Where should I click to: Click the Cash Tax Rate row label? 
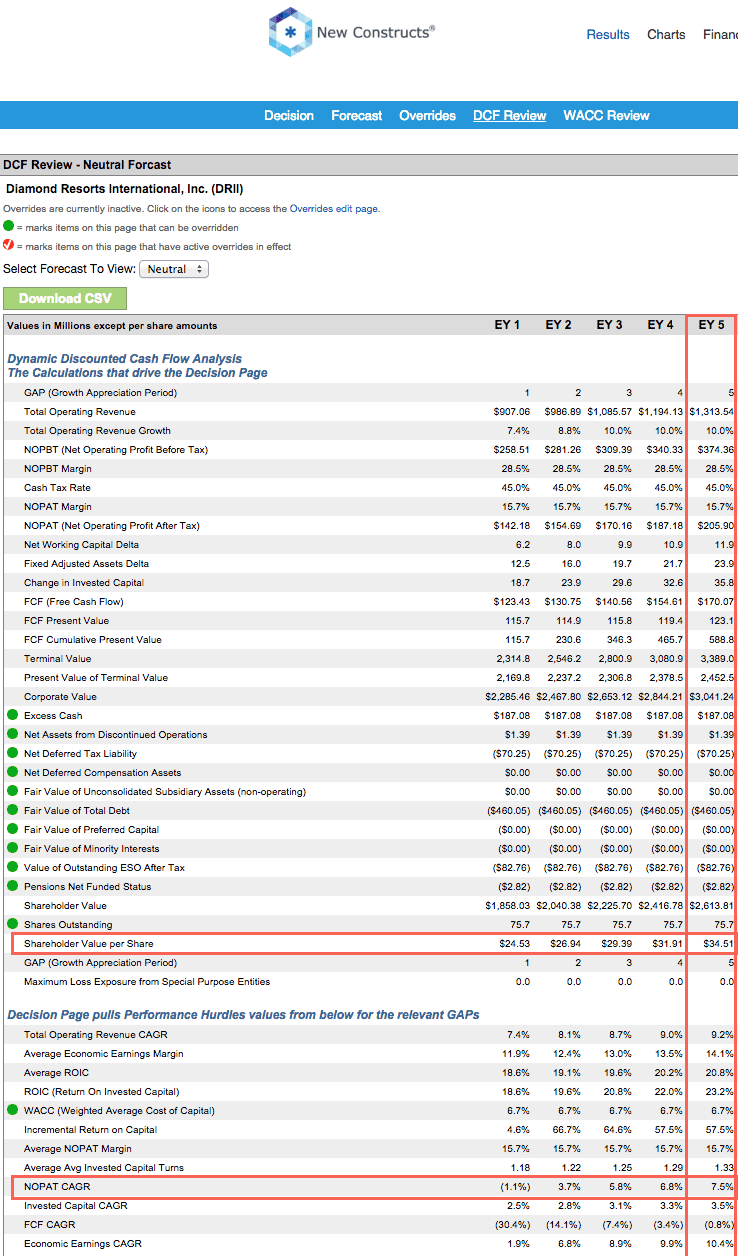point(55,488)
